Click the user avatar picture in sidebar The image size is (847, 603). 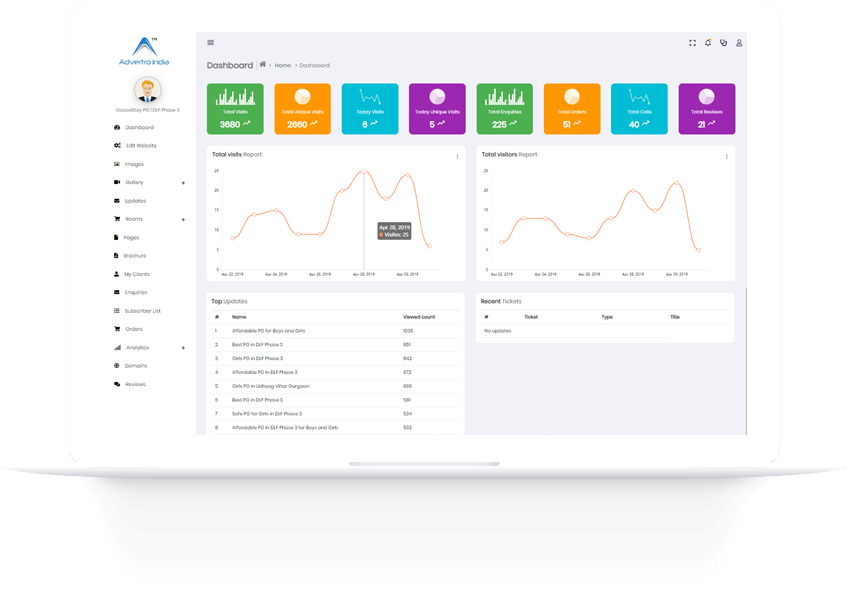147,90
